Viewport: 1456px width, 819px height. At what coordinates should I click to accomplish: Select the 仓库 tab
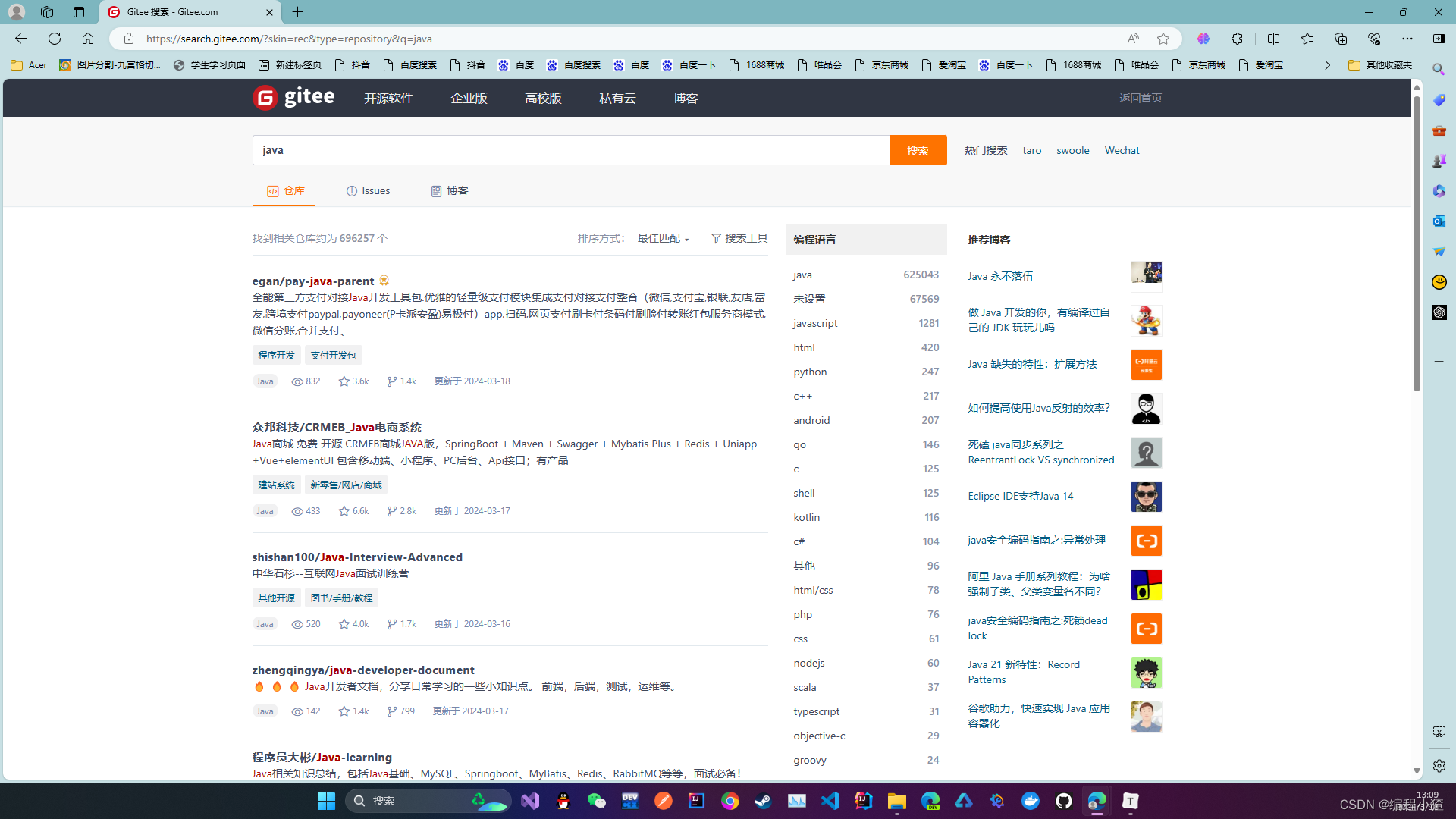285,191
